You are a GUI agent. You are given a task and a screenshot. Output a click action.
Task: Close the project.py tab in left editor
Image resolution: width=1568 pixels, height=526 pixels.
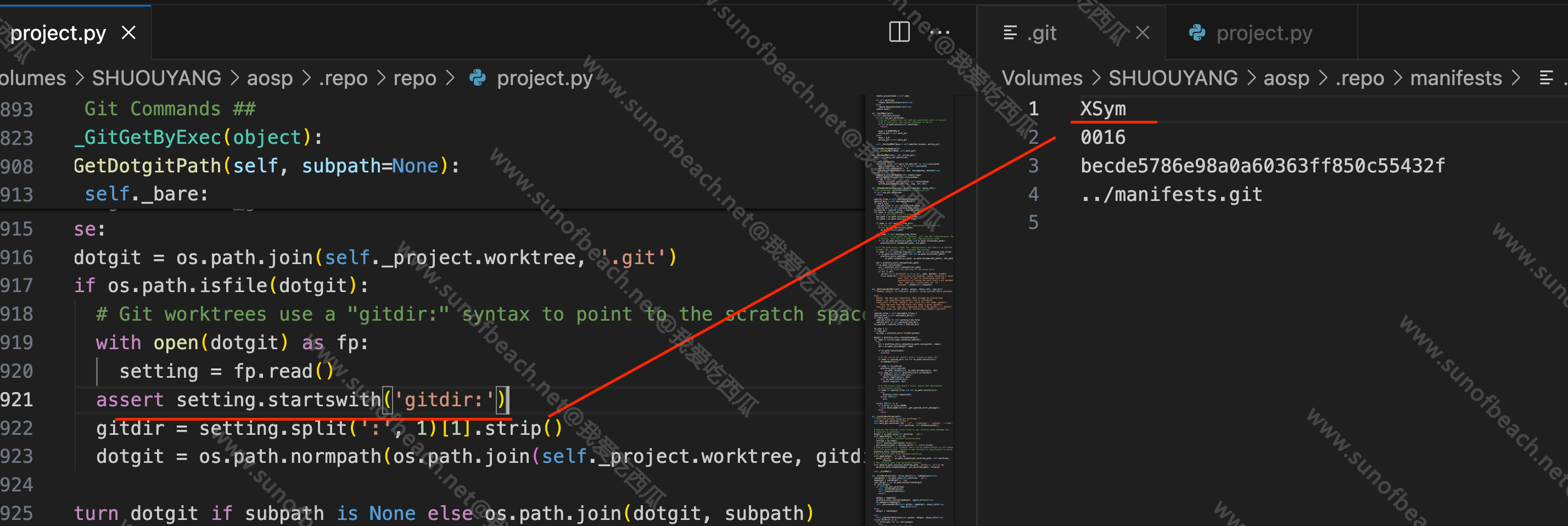tap(128, 32)
